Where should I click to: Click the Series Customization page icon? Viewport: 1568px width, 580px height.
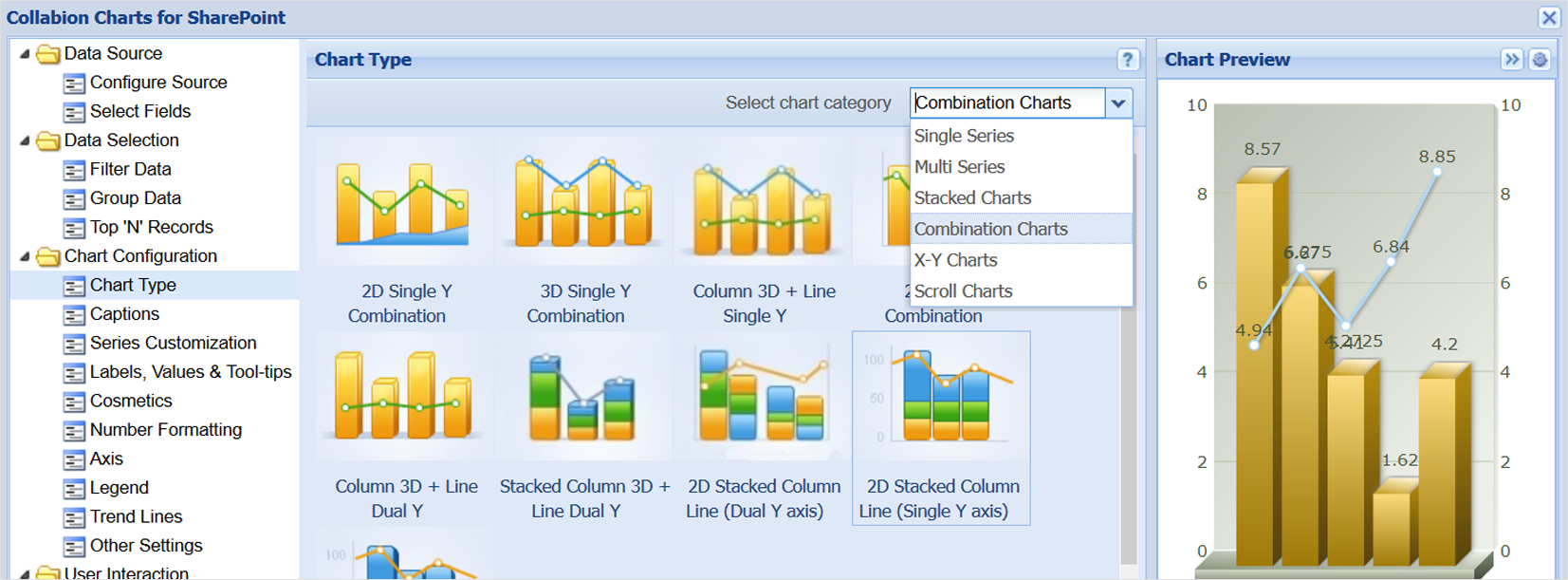coord(74,344)
